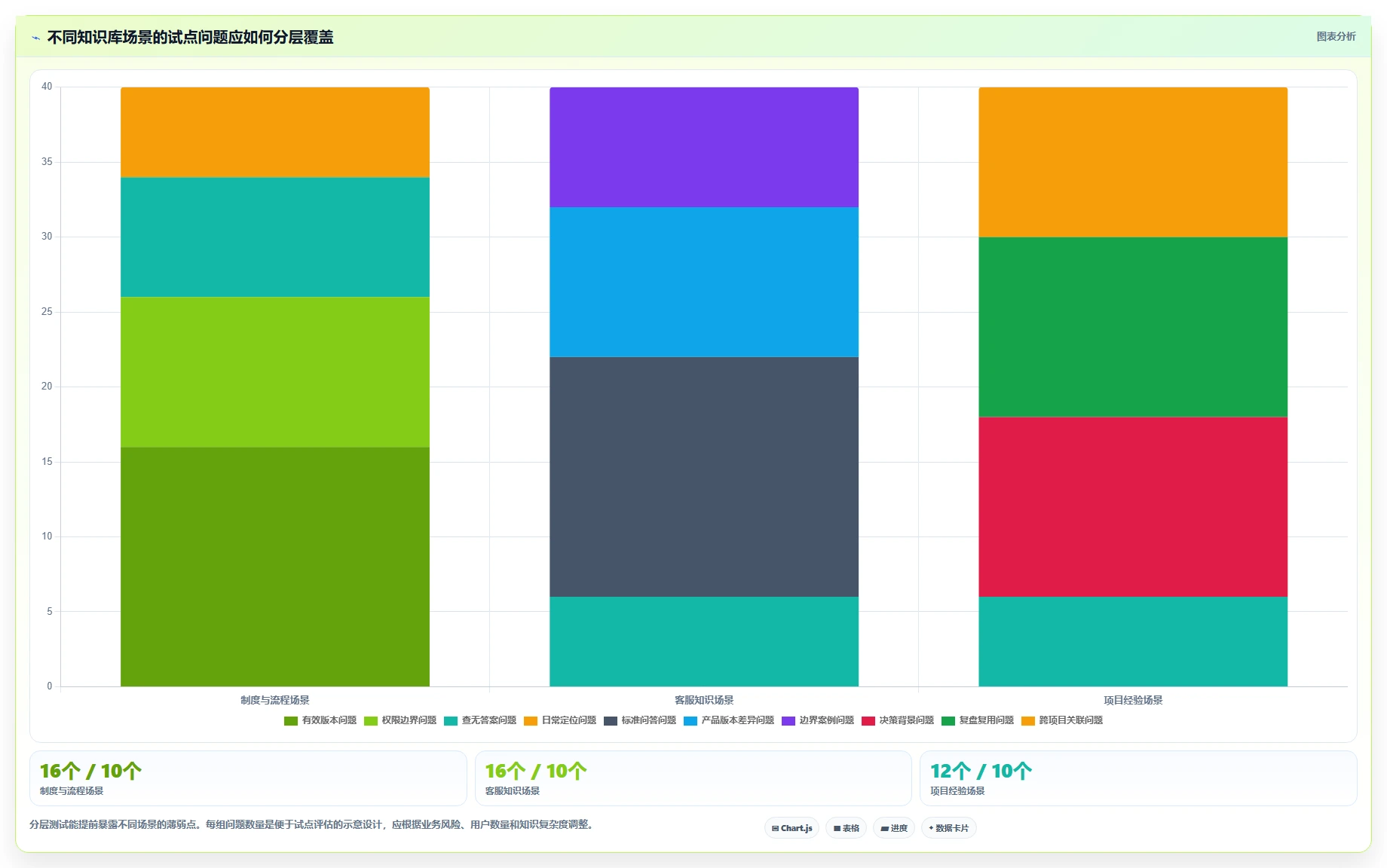Click the small icon before the chart title
1387x868 pixels.
[35, 38]
